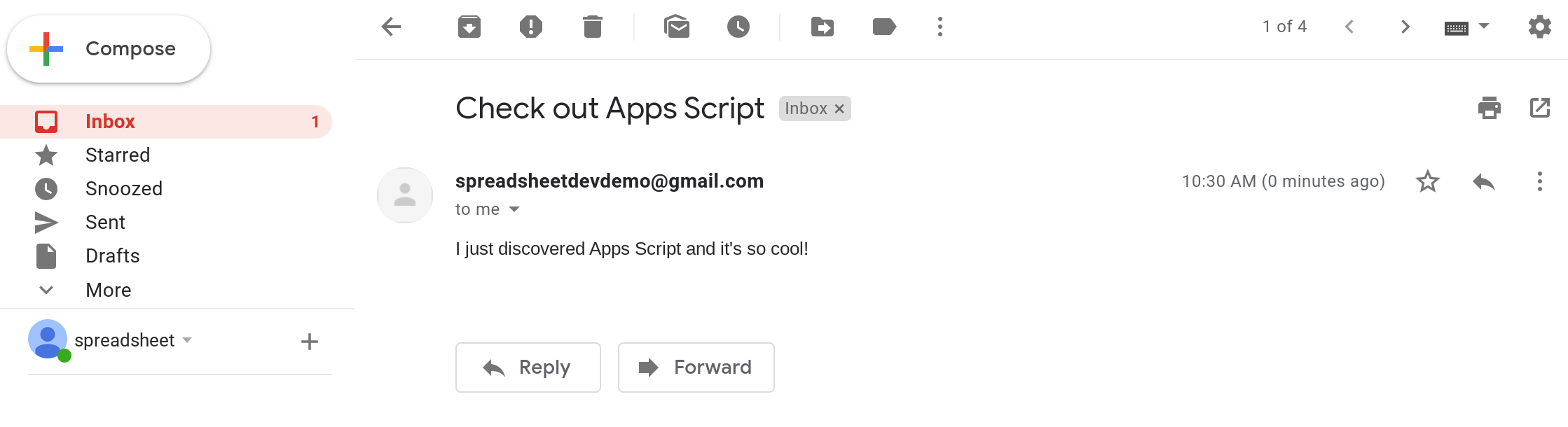The height and width of the screenshot is (427, 1568).
Task: Click the message body about Apps Script
Action: (632, 249)
